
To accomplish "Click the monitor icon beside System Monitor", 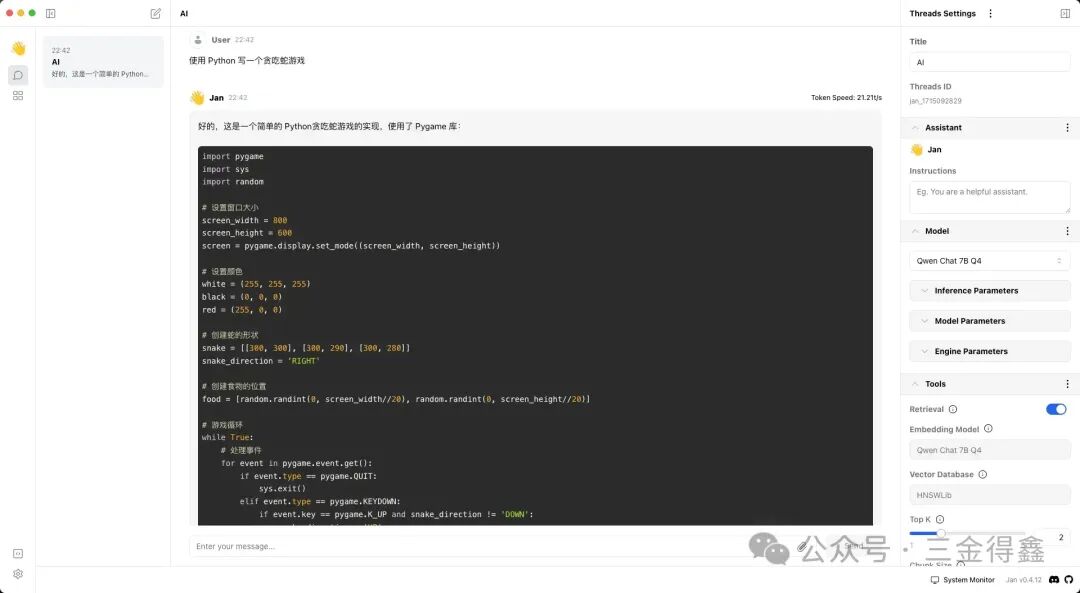I will (x=935, y=580).
